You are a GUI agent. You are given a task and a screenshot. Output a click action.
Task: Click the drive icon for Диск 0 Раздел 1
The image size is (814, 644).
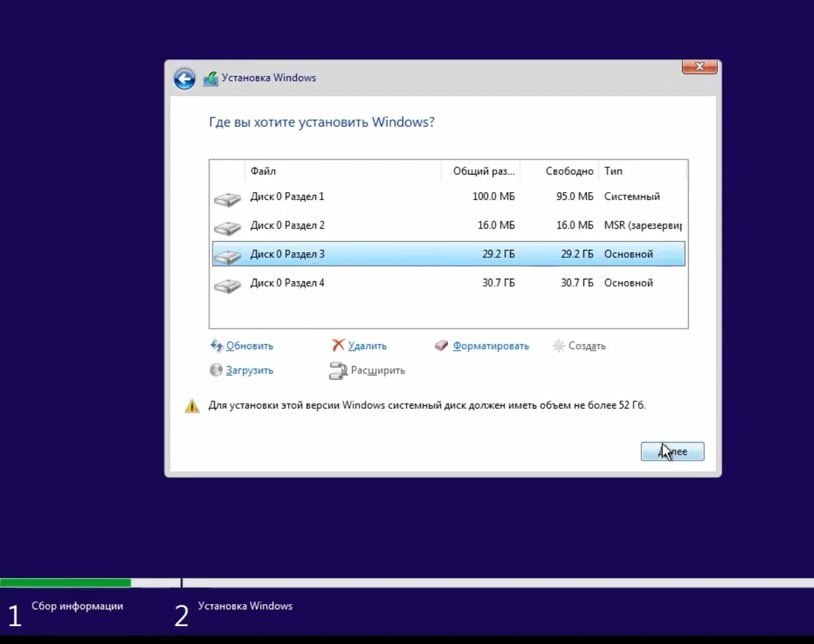(227, 199)
